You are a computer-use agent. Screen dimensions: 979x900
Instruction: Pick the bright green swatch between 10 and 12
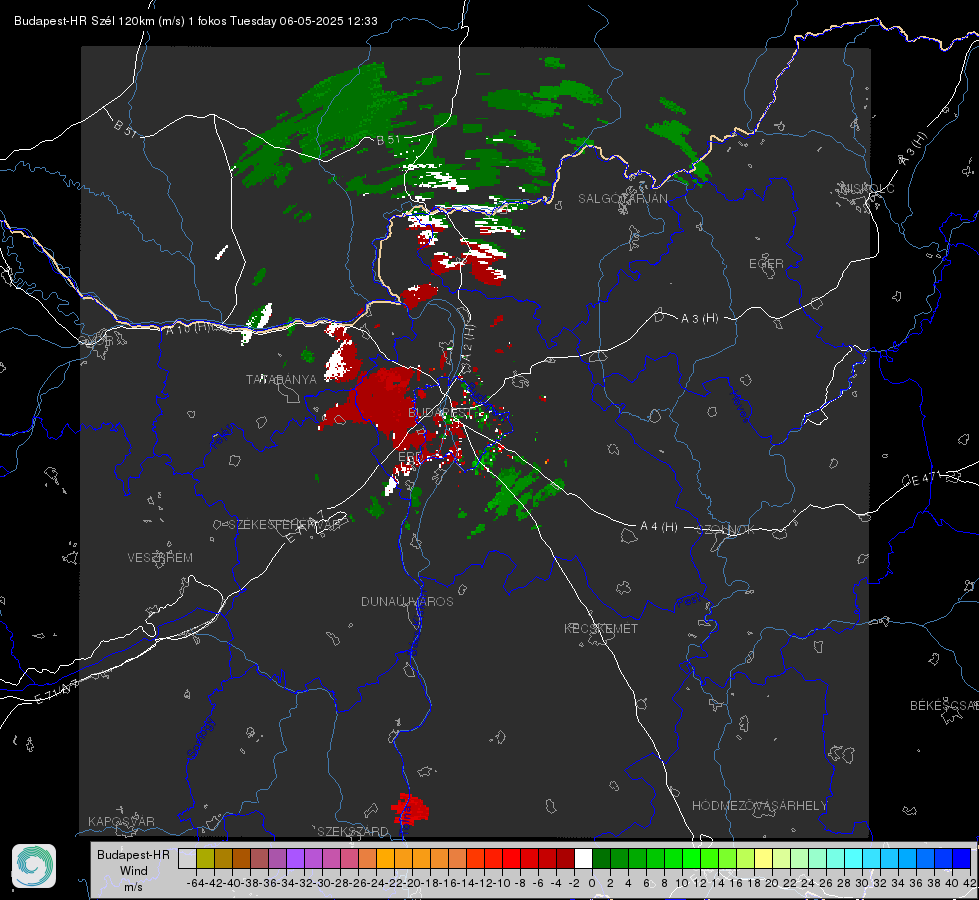(x=691, y=858)
